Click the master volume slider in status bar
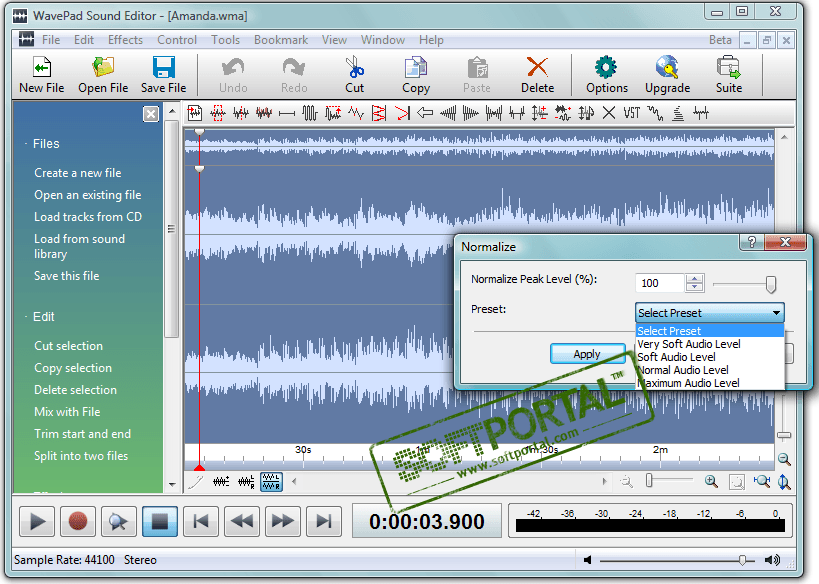819x584 pixels. [677, 560]
